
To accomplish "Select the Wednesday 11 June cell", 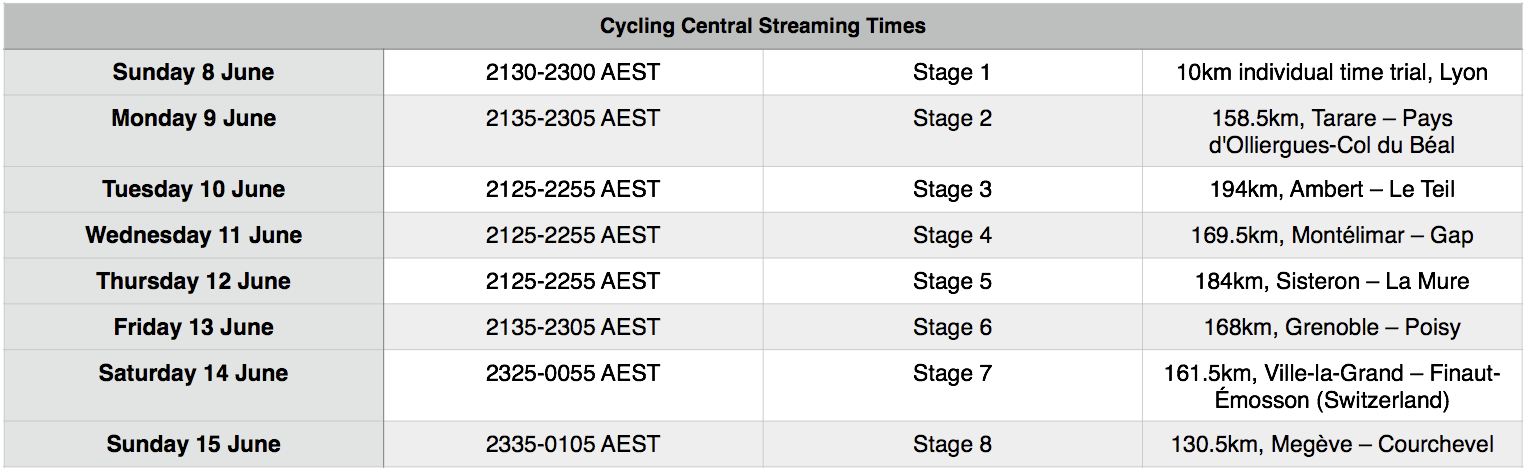I will 193,236.
